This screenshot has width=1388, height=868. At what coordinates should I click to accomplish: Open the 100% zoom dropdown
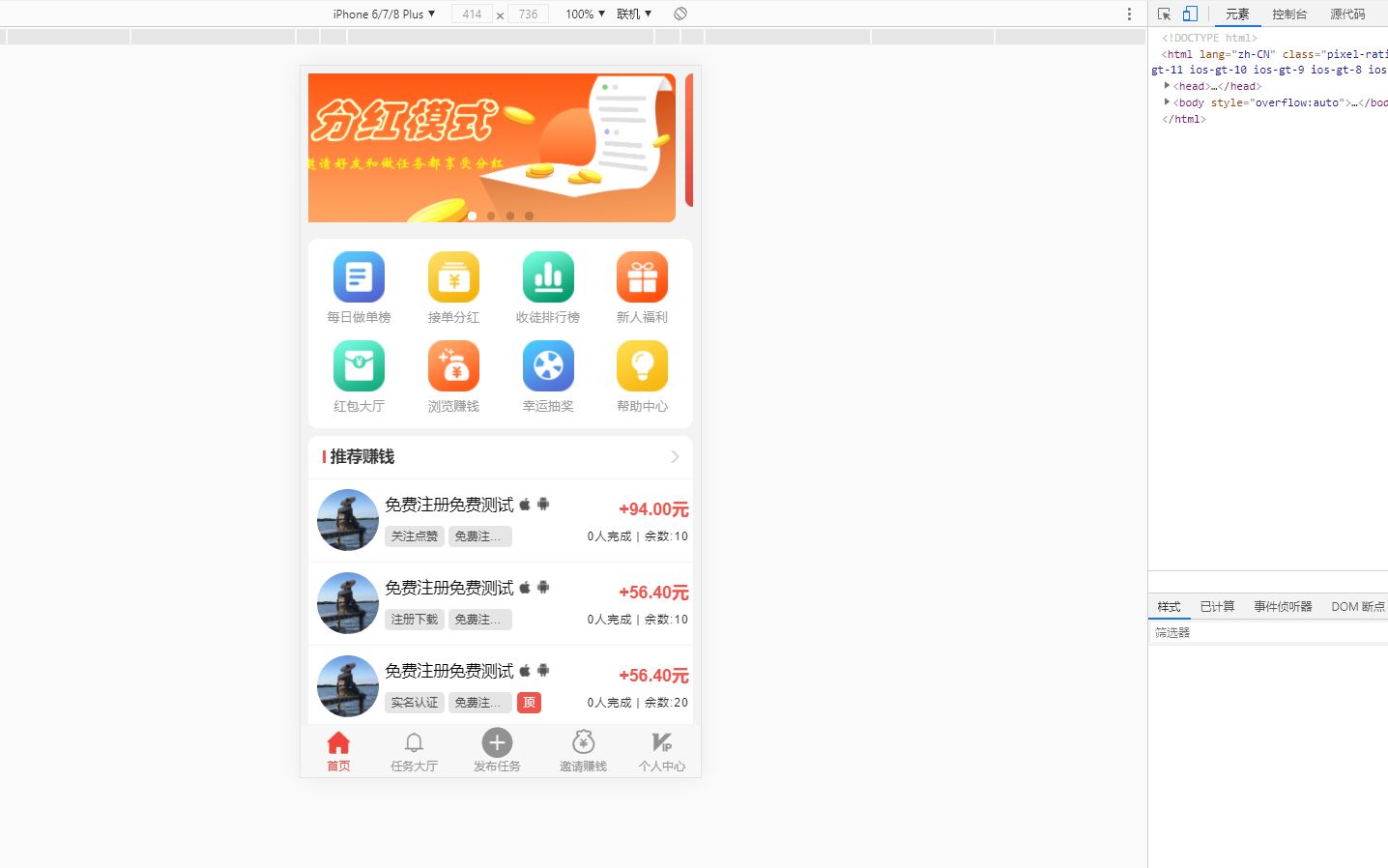click(x=585, y=14)
